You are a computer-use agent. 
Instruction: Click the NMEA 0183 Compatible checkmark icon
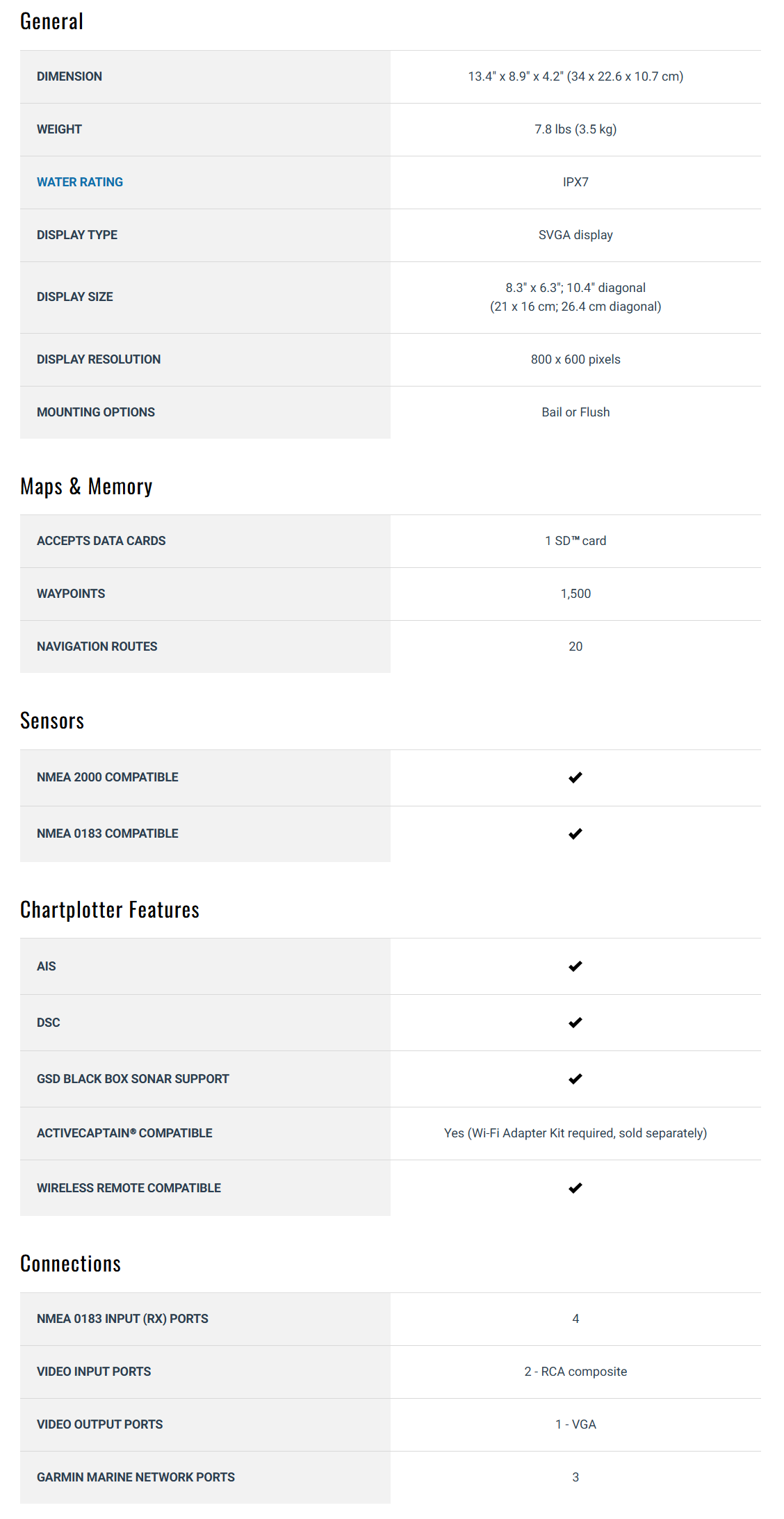pos(575,834)
